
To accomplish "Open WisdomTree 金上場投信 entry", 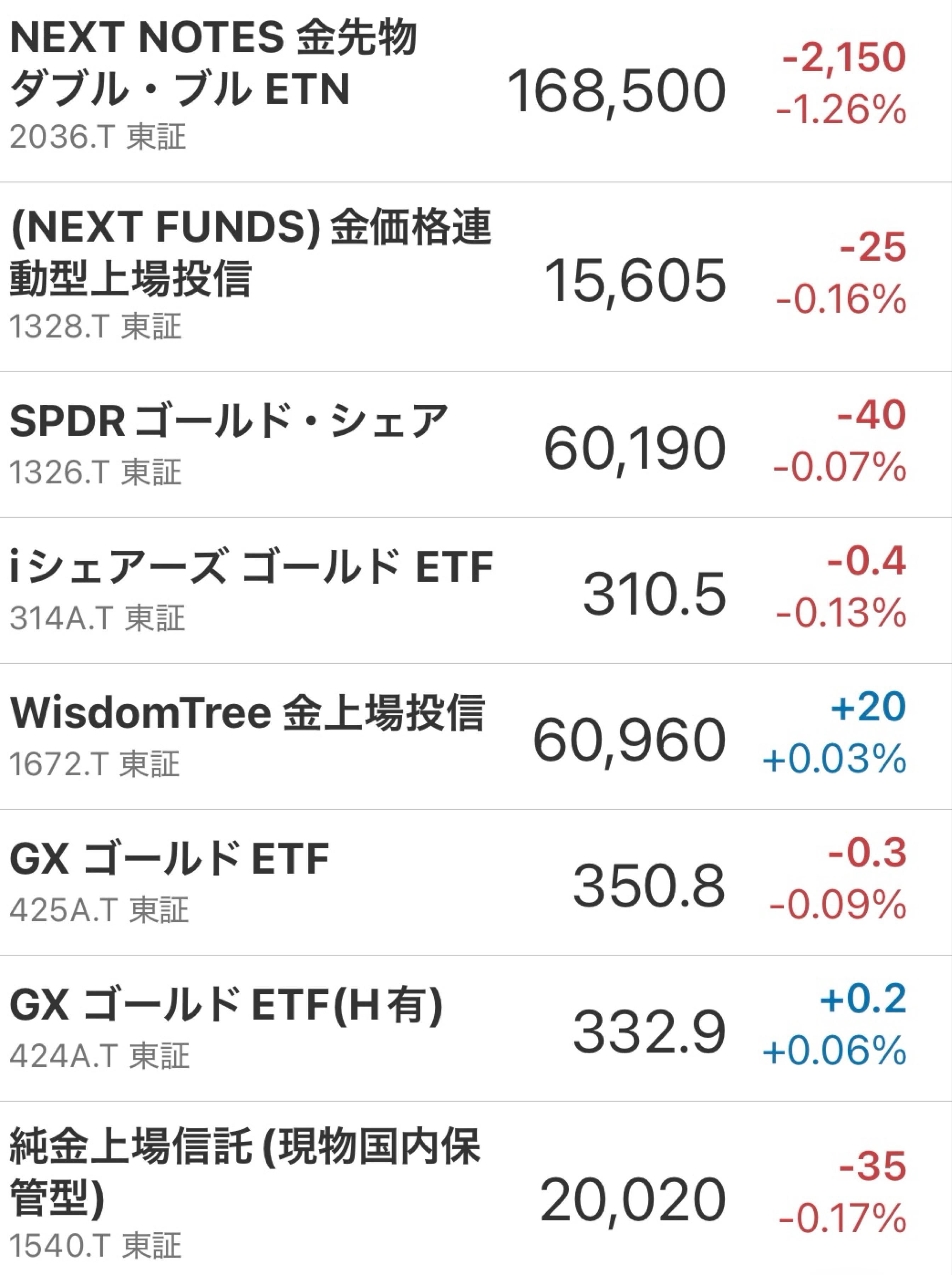I will click(x=247, y=713).
